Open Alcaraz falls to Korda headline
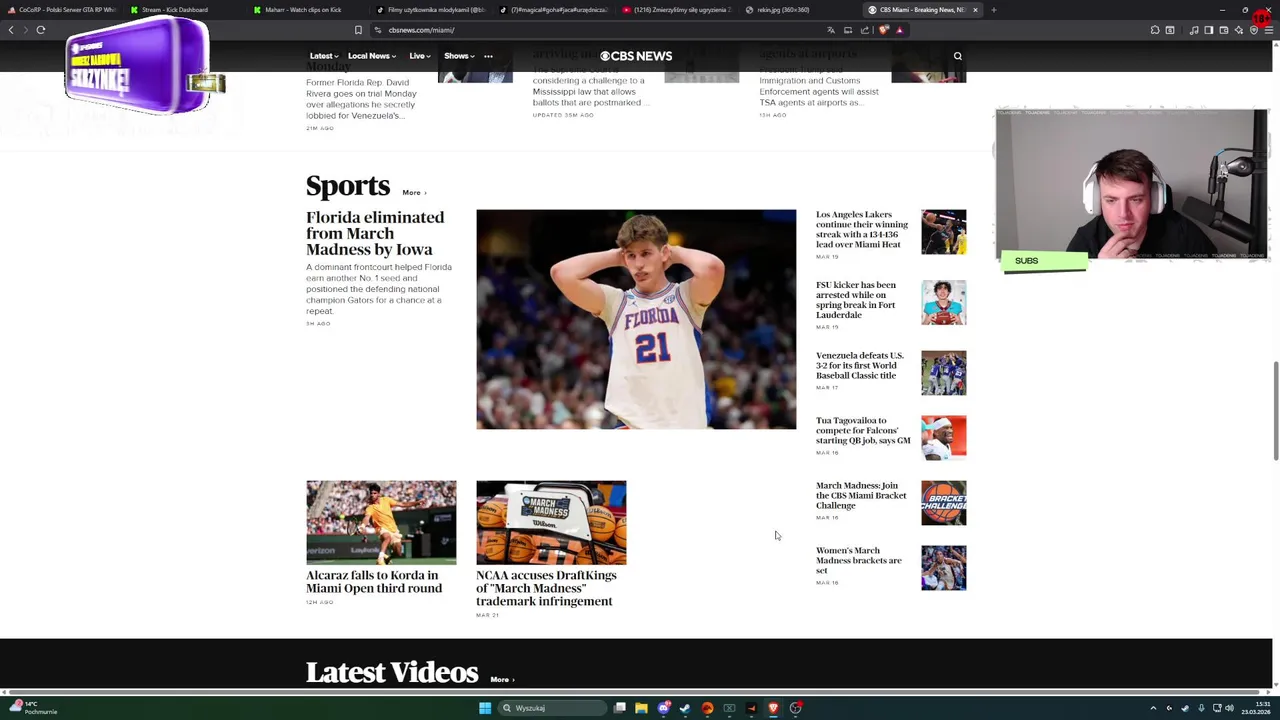This screenshot has height=720, width=1280. click(374, 581)
